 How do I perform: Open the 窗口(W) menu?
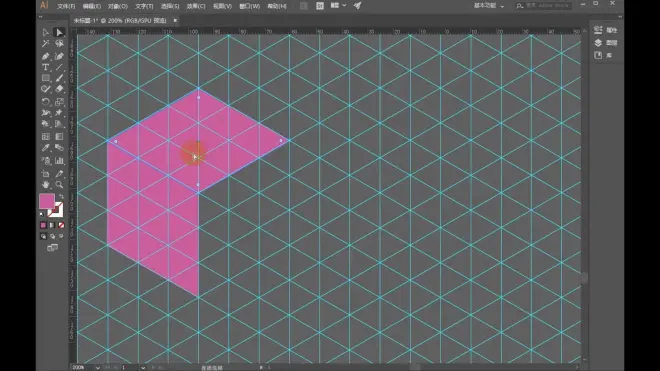[x=250, y=6]
